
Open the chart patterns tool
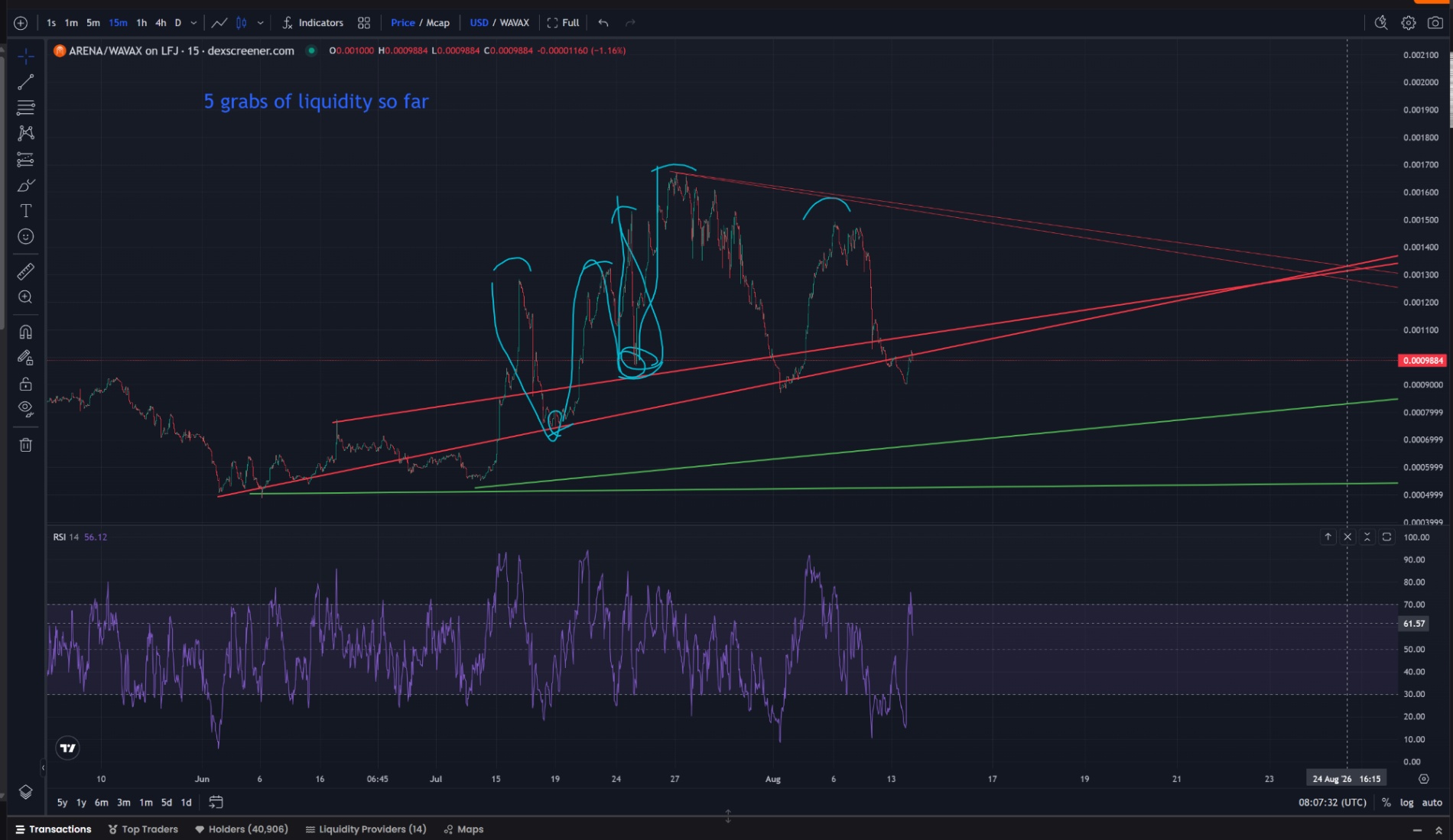(25, 134)
